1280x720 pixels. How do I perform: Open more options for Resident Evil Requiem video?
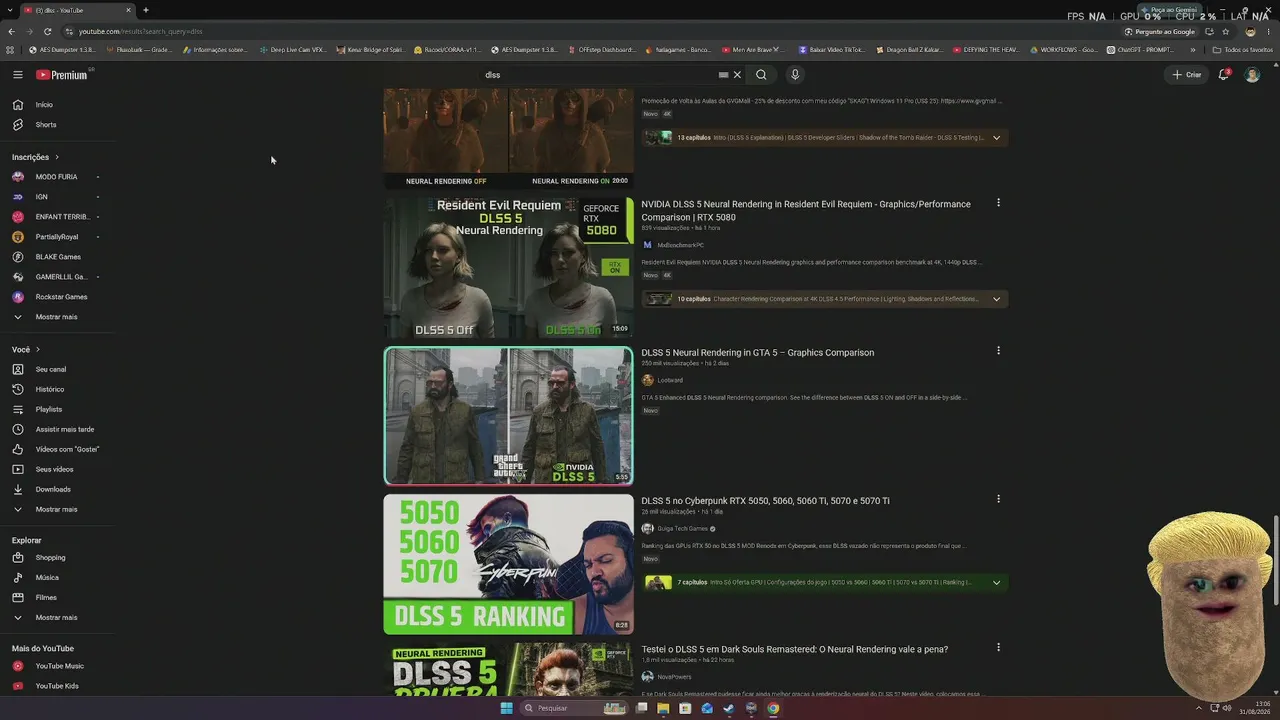[x=998, y=203]
